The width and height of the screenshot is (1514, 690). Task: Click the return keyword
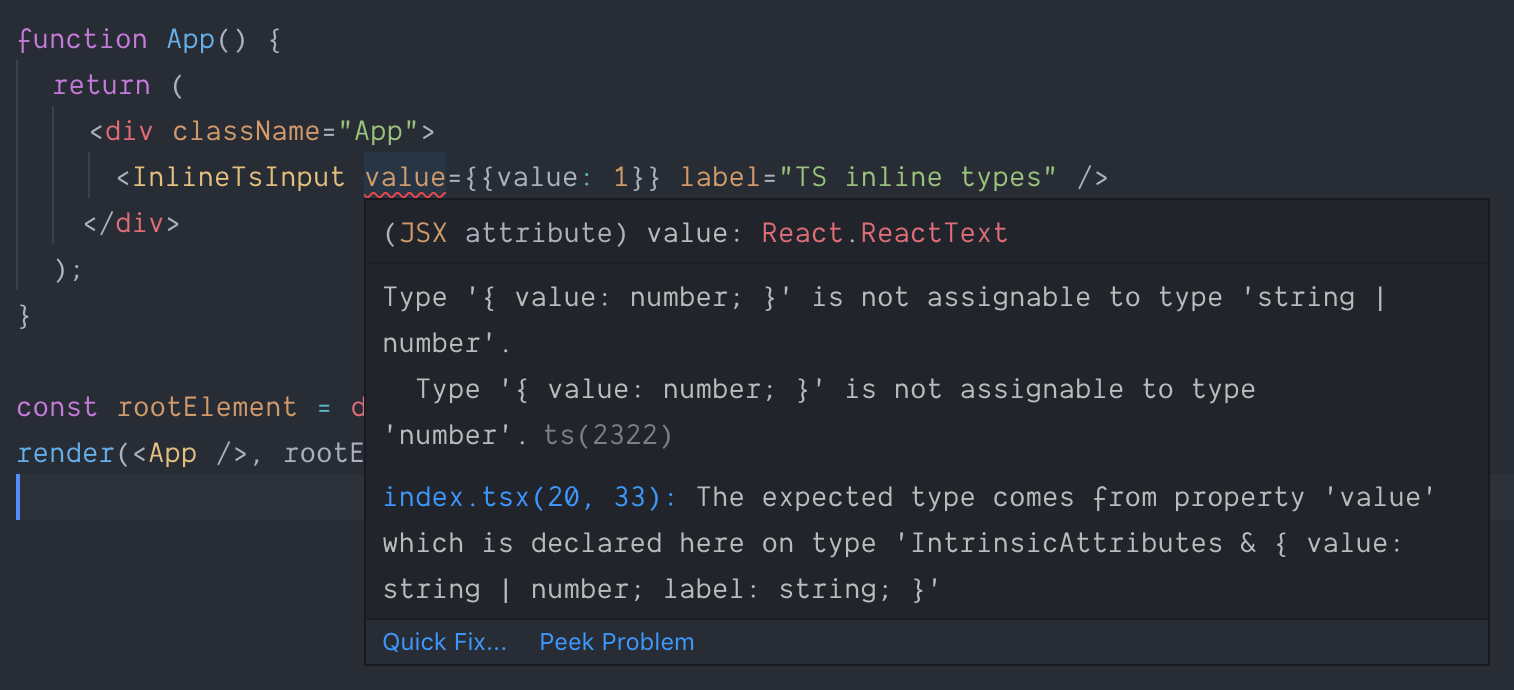pyautogui.click(x=101, y=84)
